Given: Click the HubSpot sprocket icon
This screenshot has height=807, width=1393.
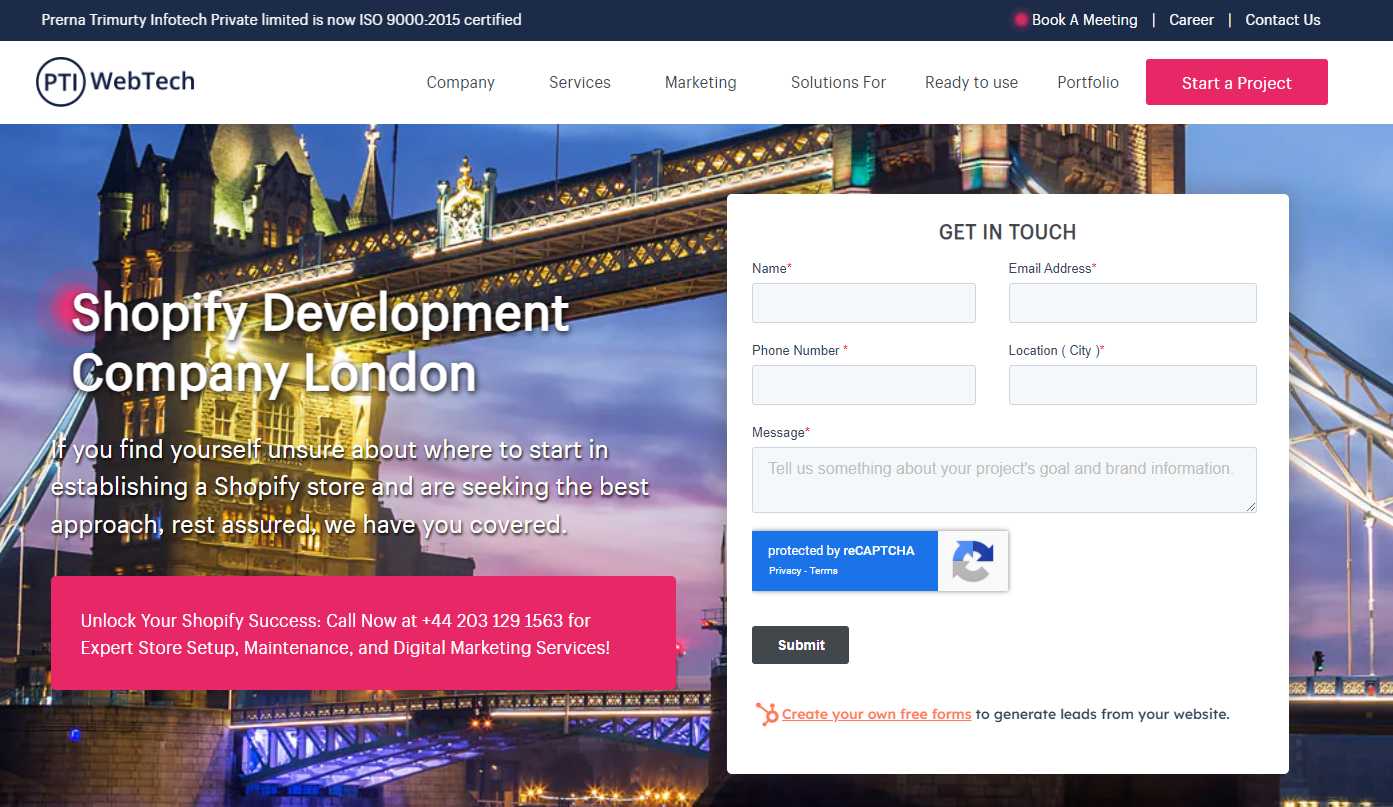Looking at the screenshot, I should pyautogui.click(x=767, y=714).
